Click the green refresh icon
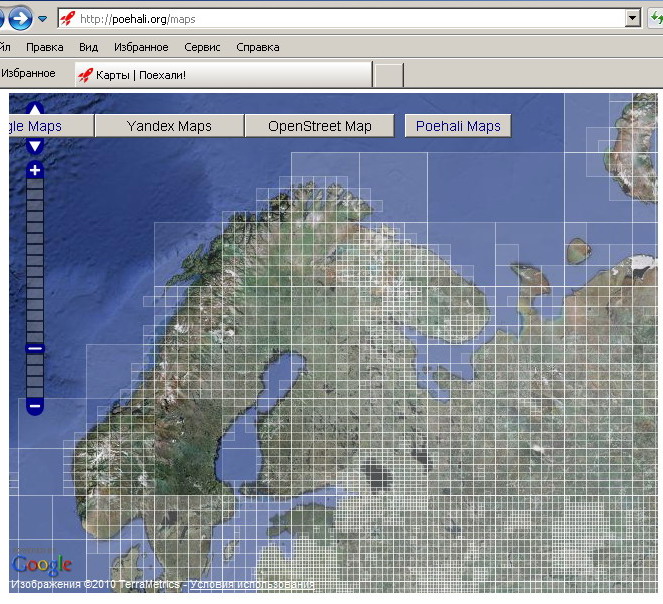Viewport: 663px width, 604px height. coord(657,19)
